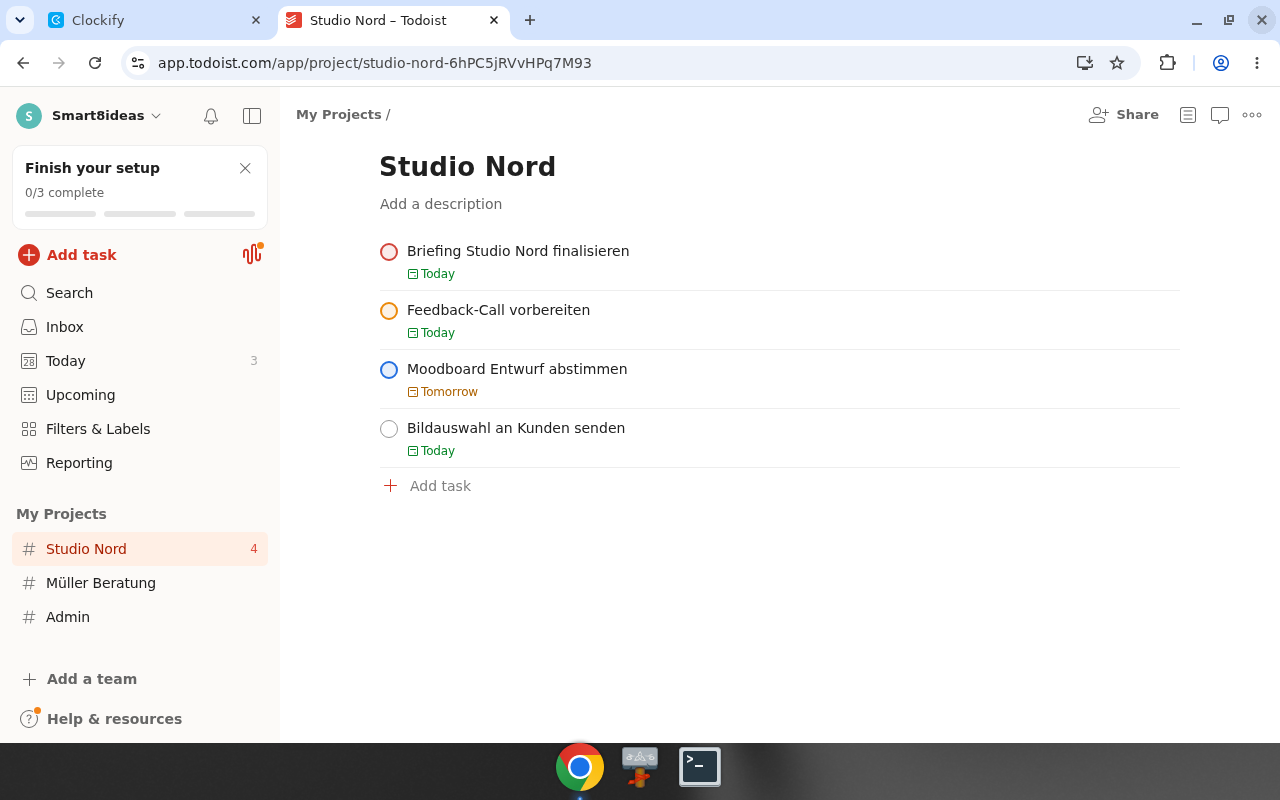The height and width of the screenshot is (800, 1280).
Task: View site information icon
Action: [138, 63]
